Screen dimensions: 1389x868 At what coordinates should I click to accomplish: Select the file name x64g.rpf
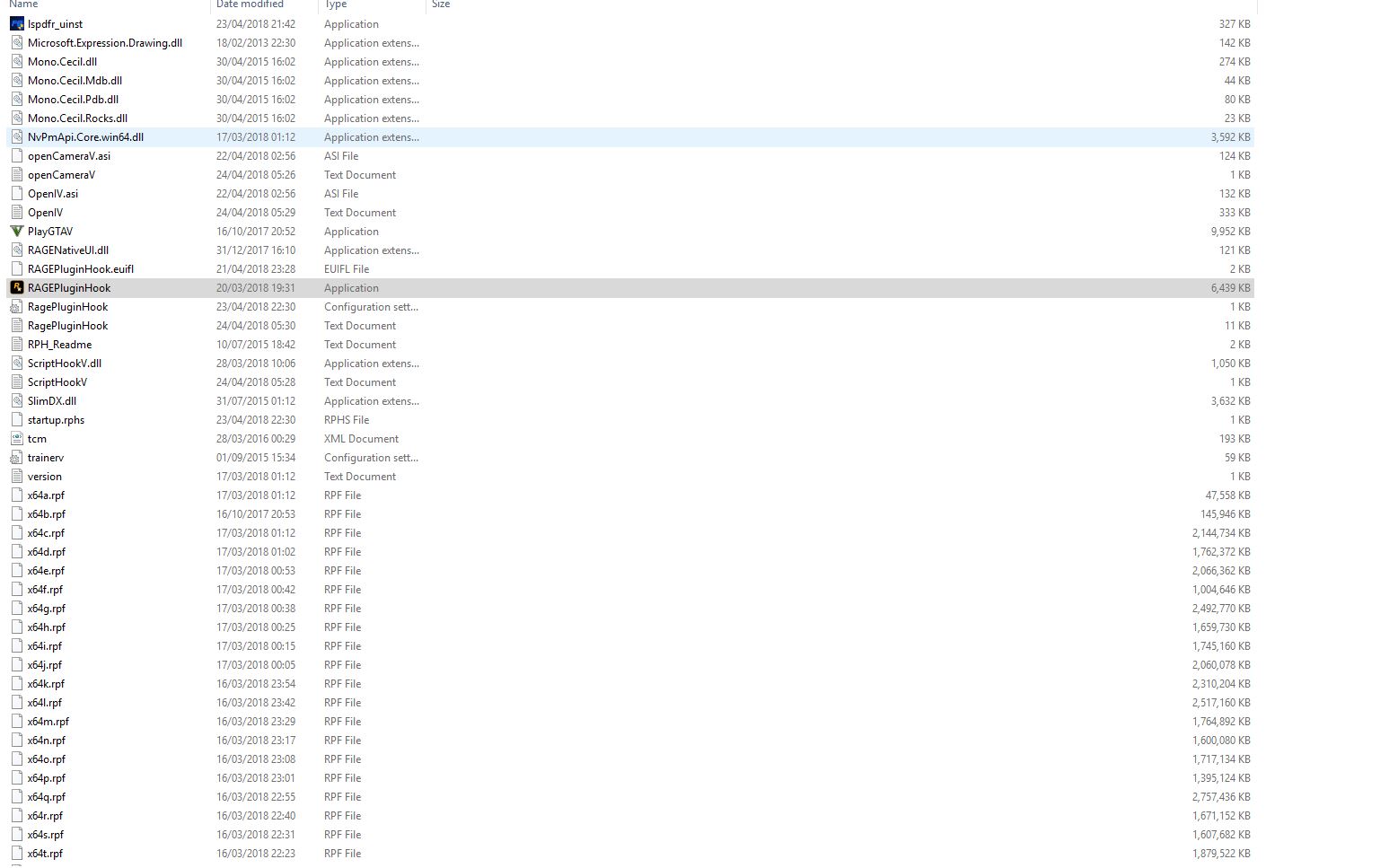point(47,609)
